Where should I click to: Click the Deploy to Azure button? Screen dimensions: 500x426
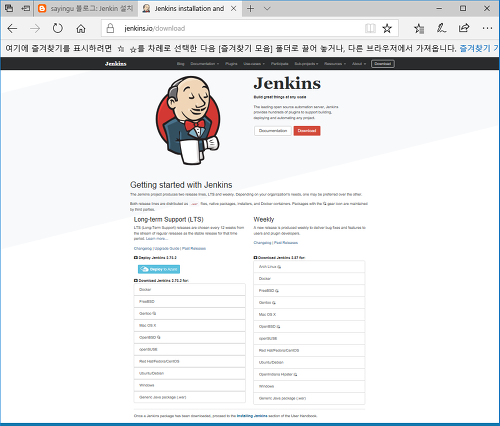[159, 269]
